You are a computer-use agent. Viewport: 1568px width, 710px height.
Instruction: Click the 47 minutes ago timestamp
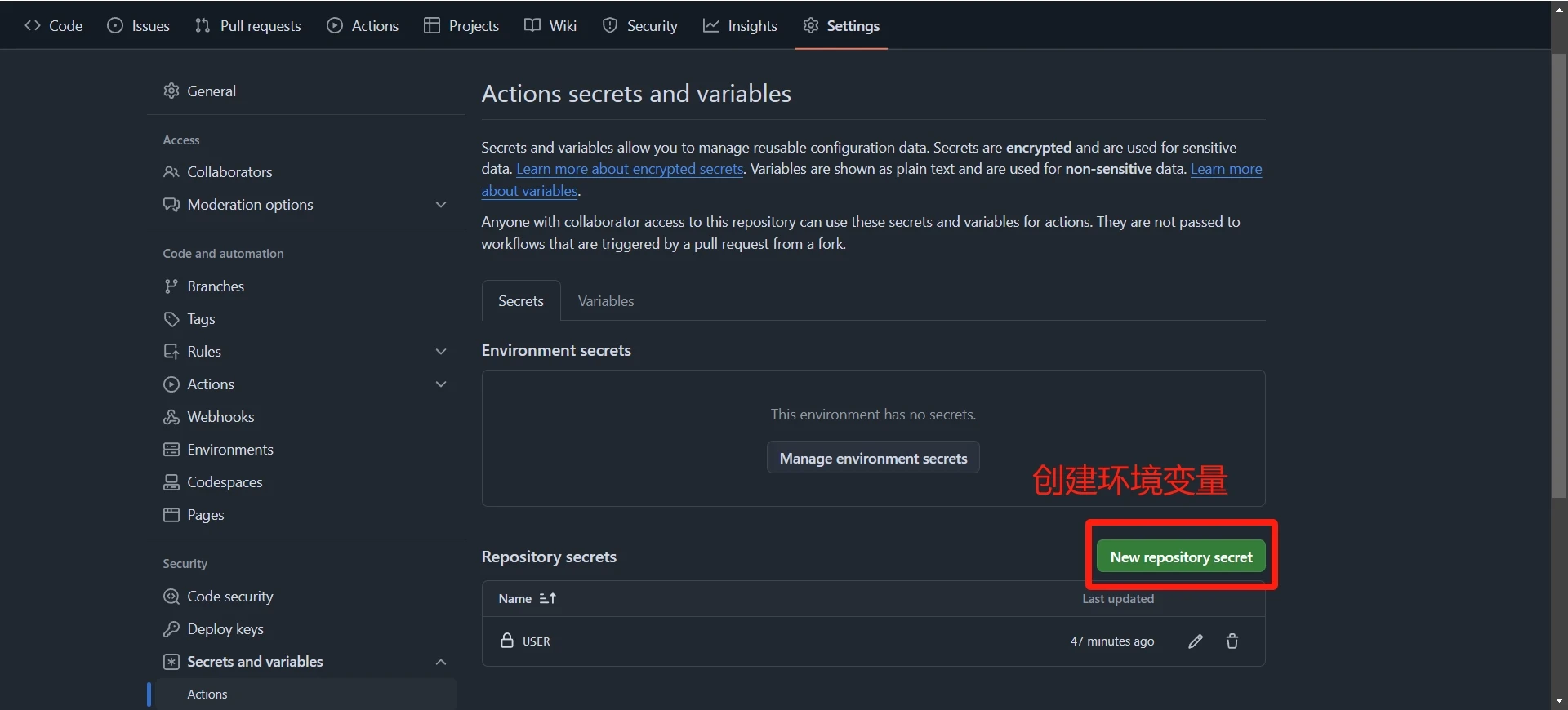[x=1112, y=641]
